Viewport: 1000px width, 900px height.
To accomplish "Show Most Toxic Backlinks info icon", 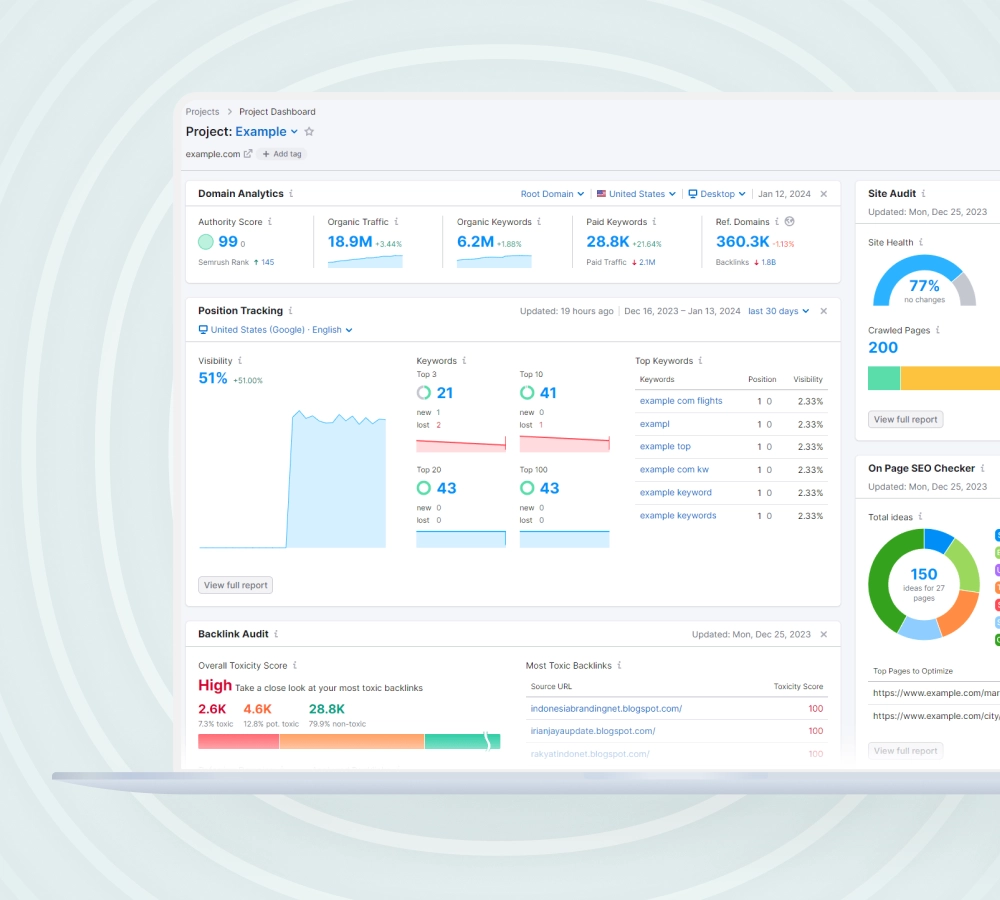I will [619, 665].
